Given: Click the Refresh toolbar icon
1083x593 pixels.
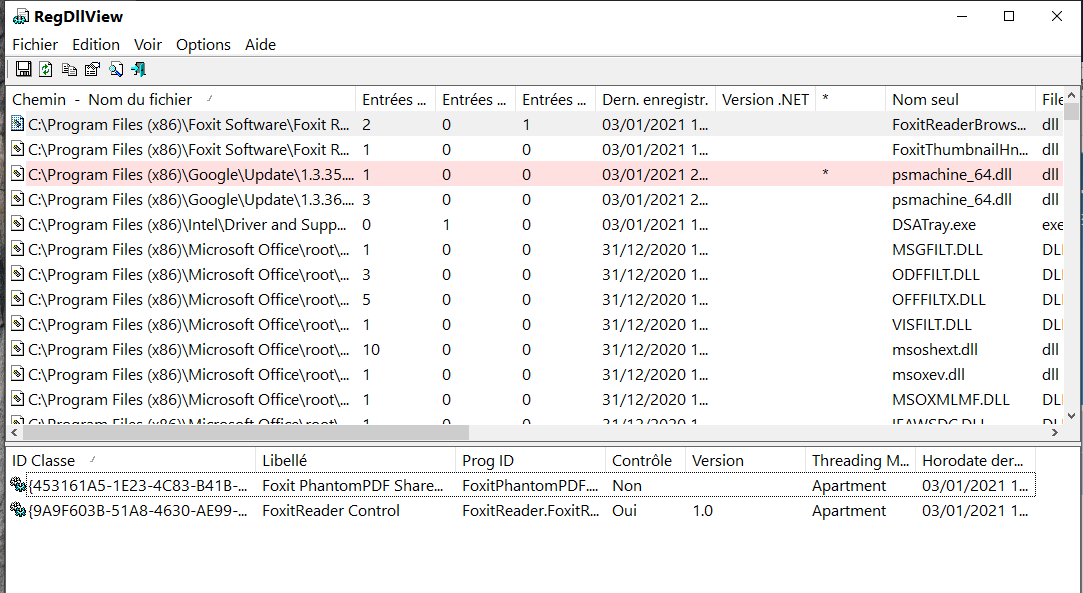Looking at the screenshot, I should (x=46, y=69).
